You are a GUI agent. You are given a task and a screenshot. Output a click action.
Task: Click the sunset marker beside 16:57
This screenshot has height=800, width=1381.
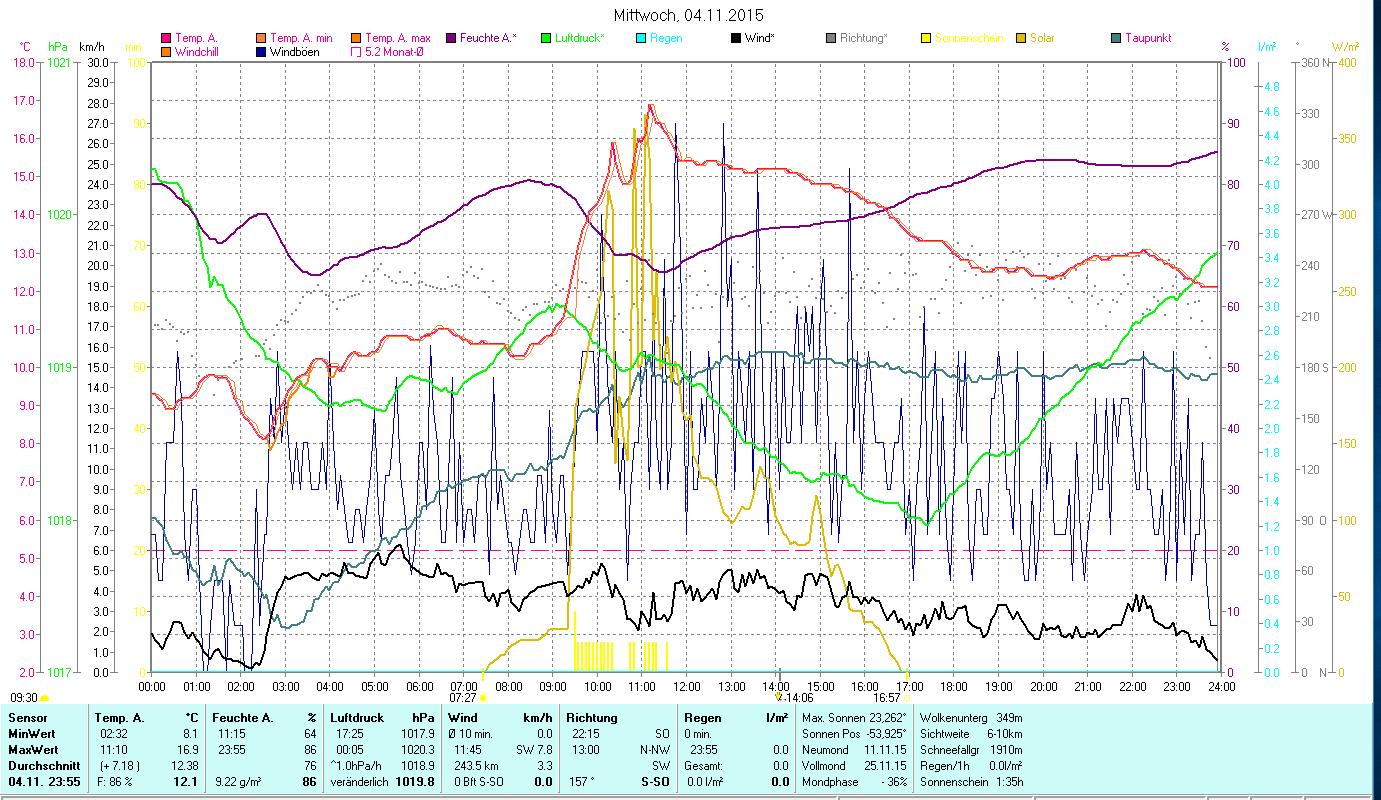coord(907,698)
